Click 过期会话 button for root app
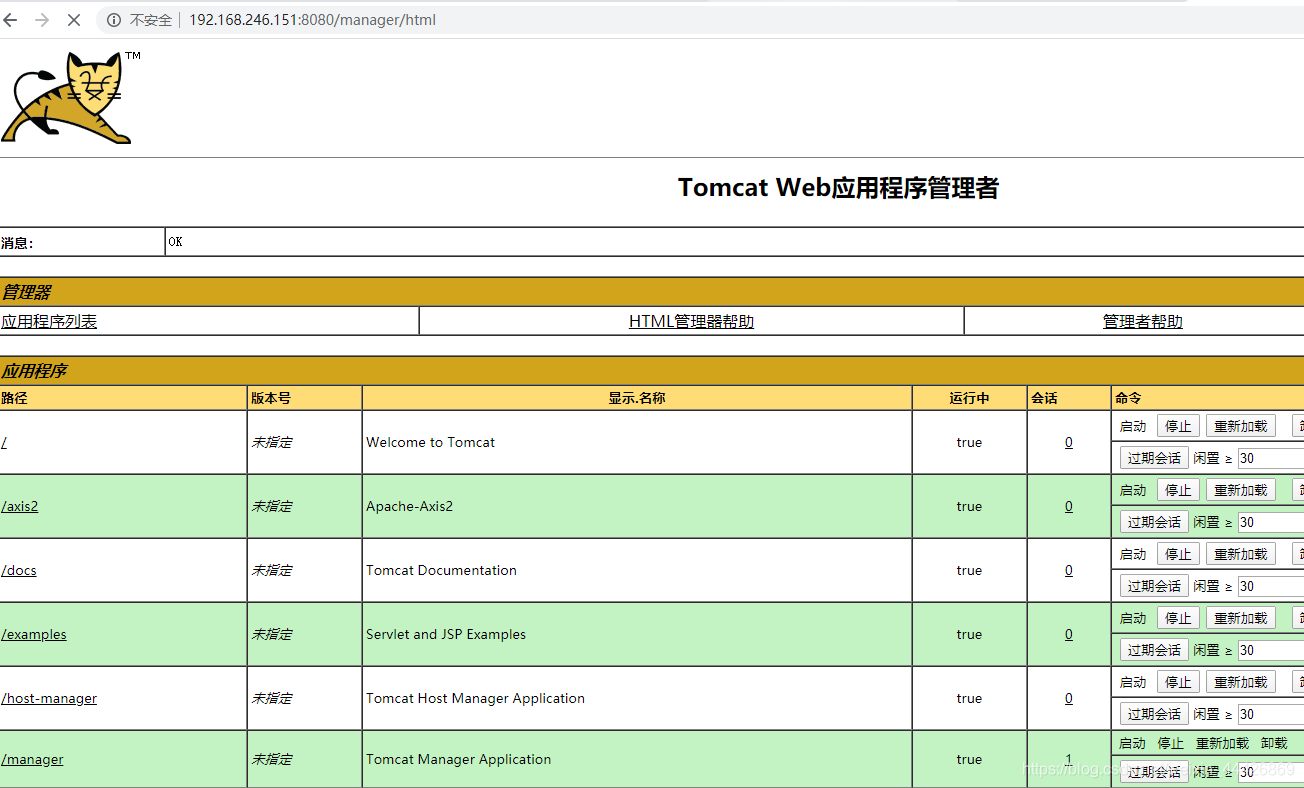This screenshot has height=788, width=1304. [x=1154, y=458]
